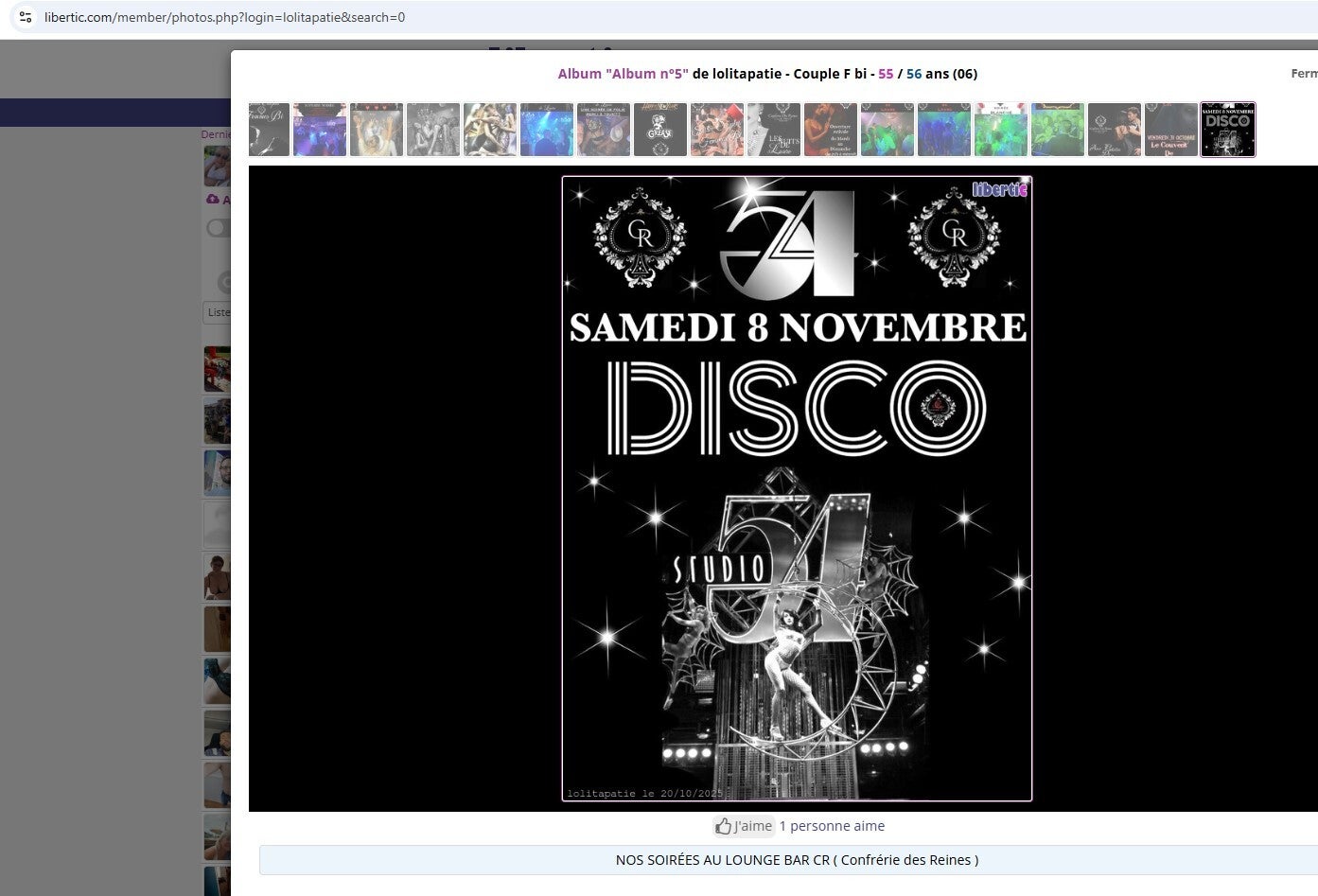1318x896 pixels.
Task: Click the site information icon in the address bar
Action: tap(26, 17)
